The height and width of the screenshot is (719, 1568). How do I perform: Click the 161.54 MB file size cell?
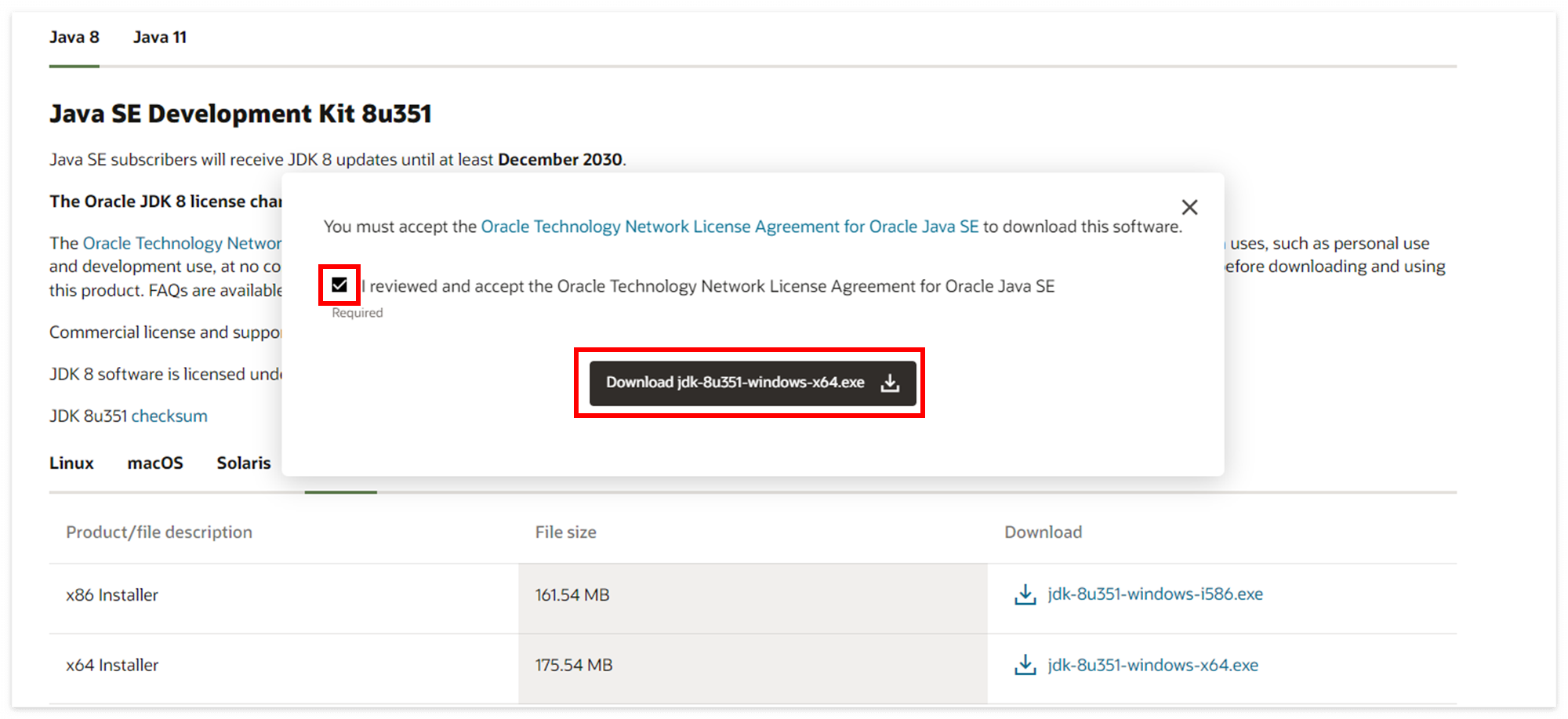(753, 598)
